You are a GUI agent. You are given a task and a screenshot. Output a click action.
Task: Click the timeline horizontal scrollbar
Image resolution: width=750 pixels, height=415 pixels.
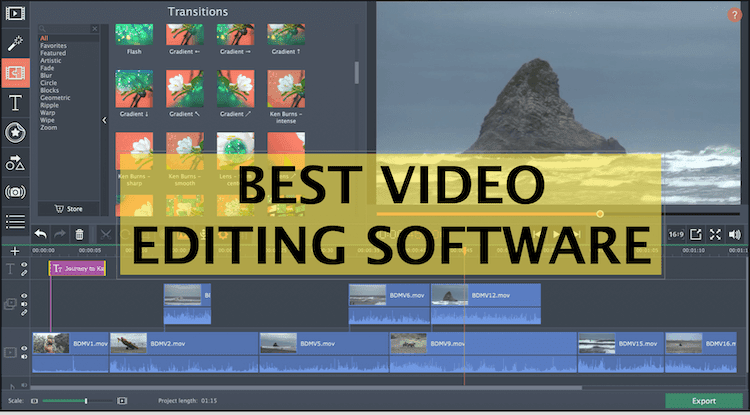(x=306, y=388)
